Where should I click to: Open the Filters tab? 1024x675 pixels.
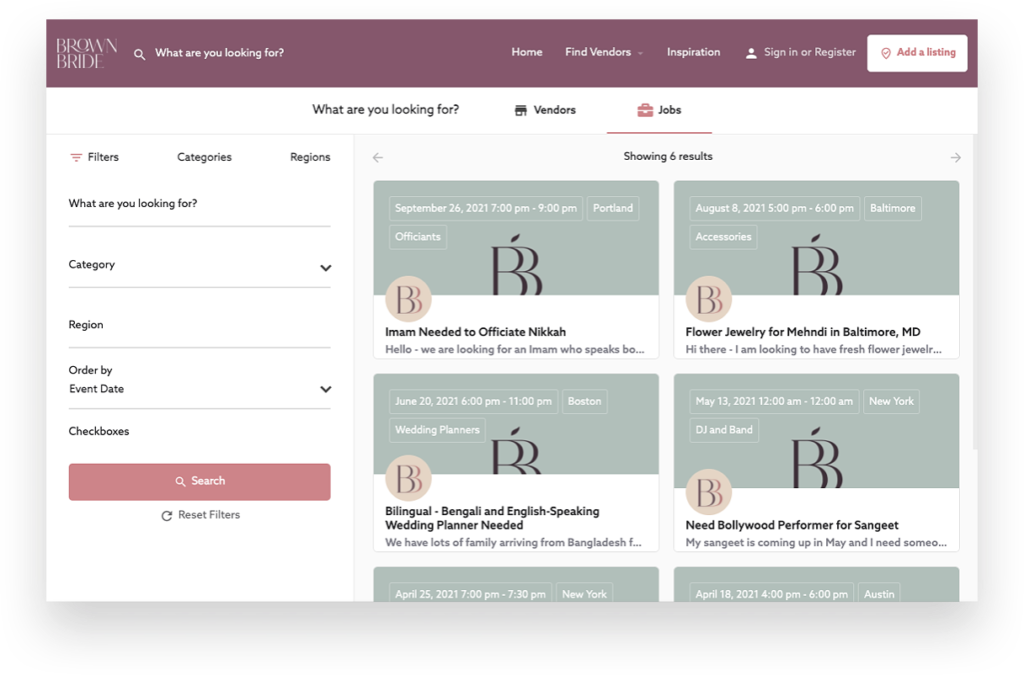95,157
